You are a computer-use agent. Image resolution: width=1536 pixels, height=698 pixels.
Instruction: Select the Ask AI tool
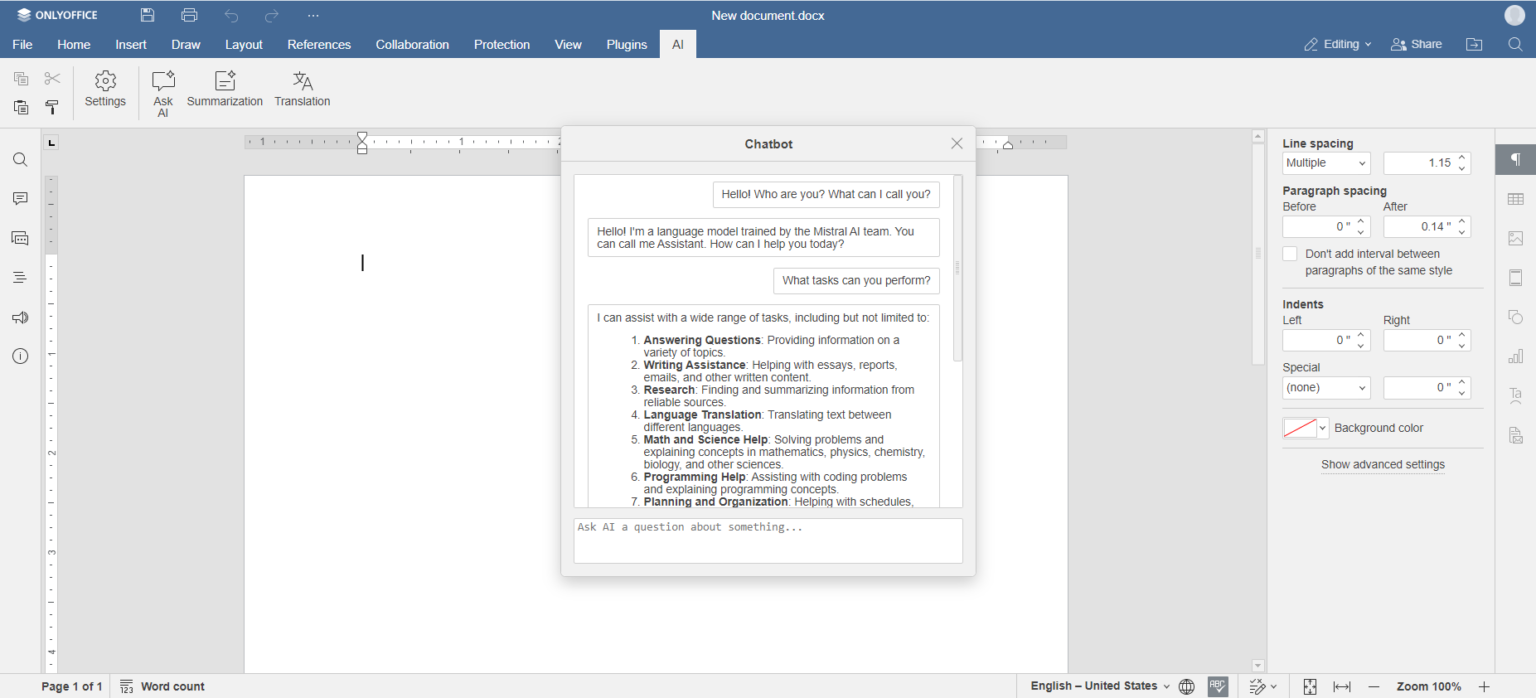(x=162, y=90)
